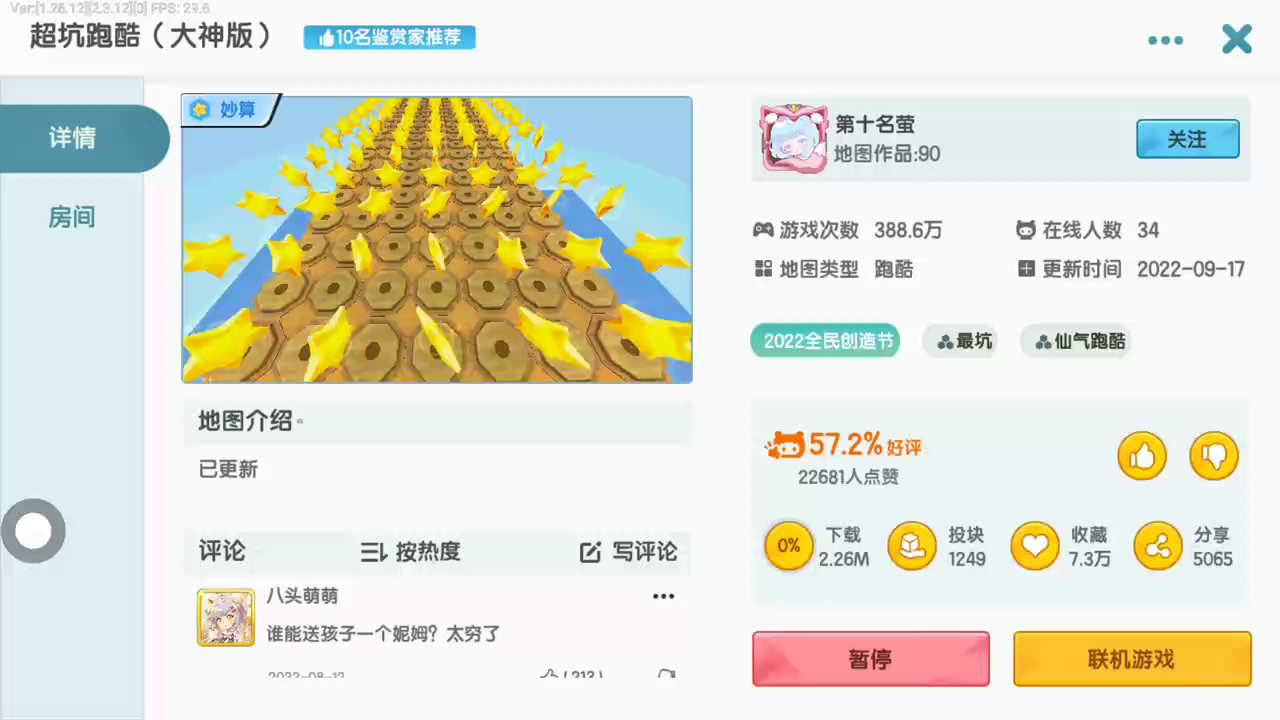Click the download progress 0% icon
The image size is (1280, 720).
tap(788, 546)
